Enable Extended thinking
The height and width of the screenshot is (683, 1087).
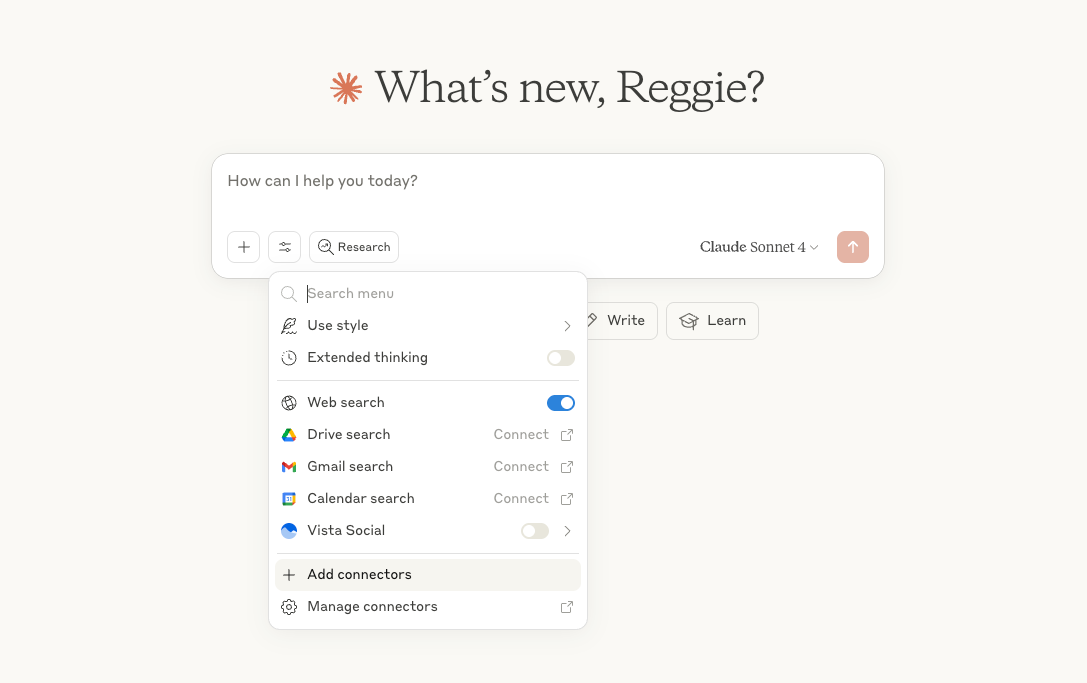pos(560,357)
